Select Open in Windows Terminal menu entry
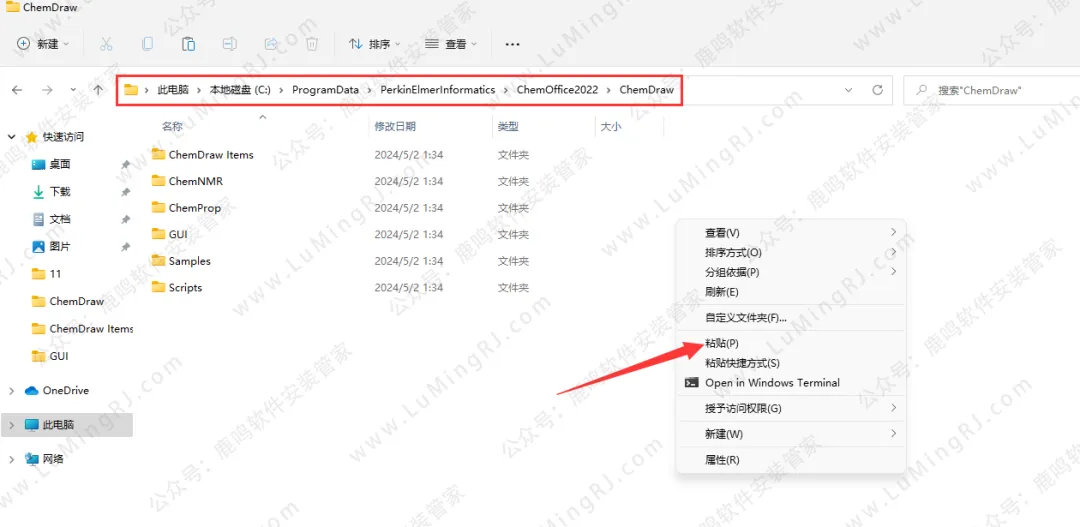Viewport: 1080px width, 527px height. tap(772, 383)
